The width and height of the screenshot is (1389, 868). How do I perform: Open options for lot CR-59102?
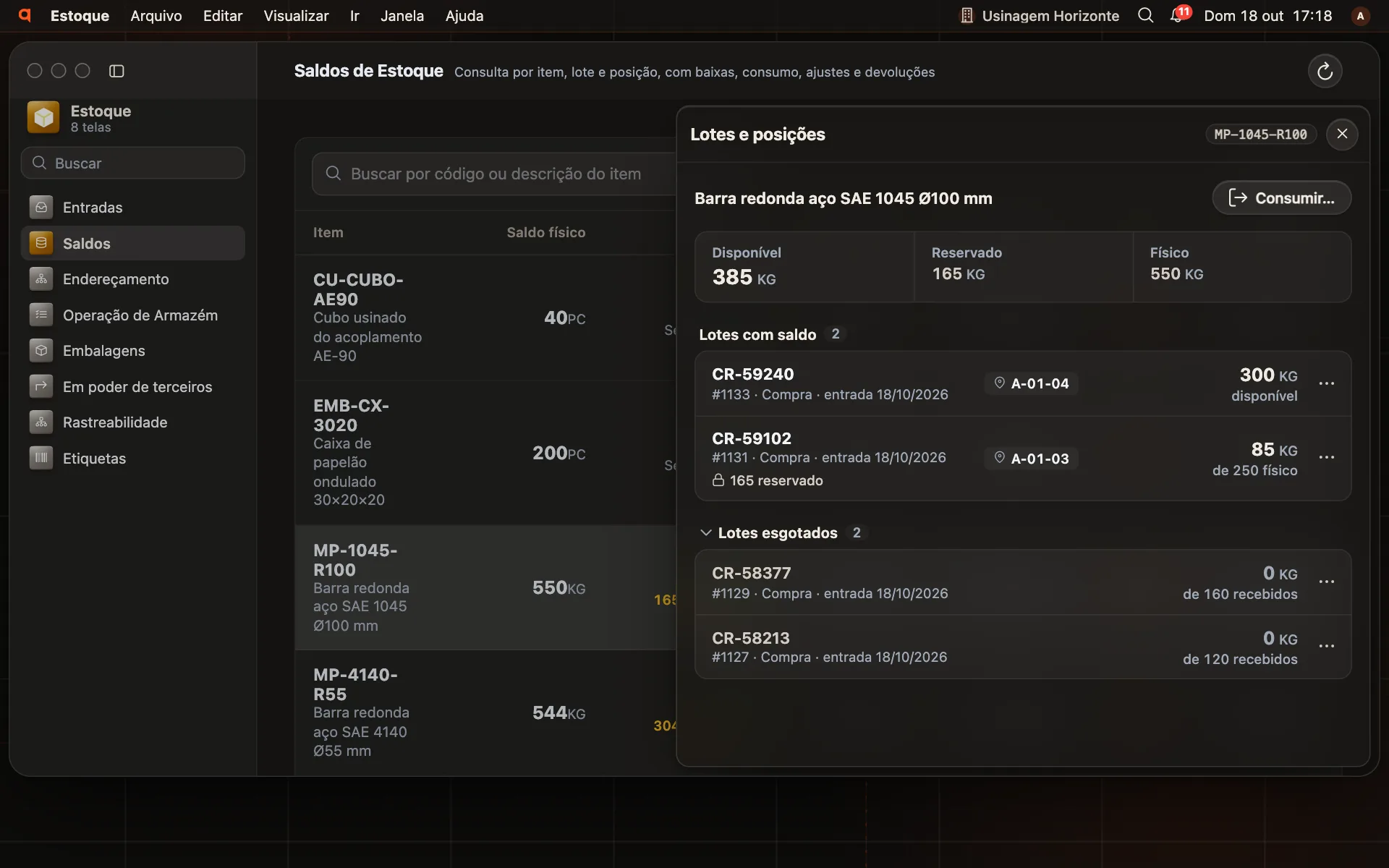pyautogui.click(x=1326, y=458)
